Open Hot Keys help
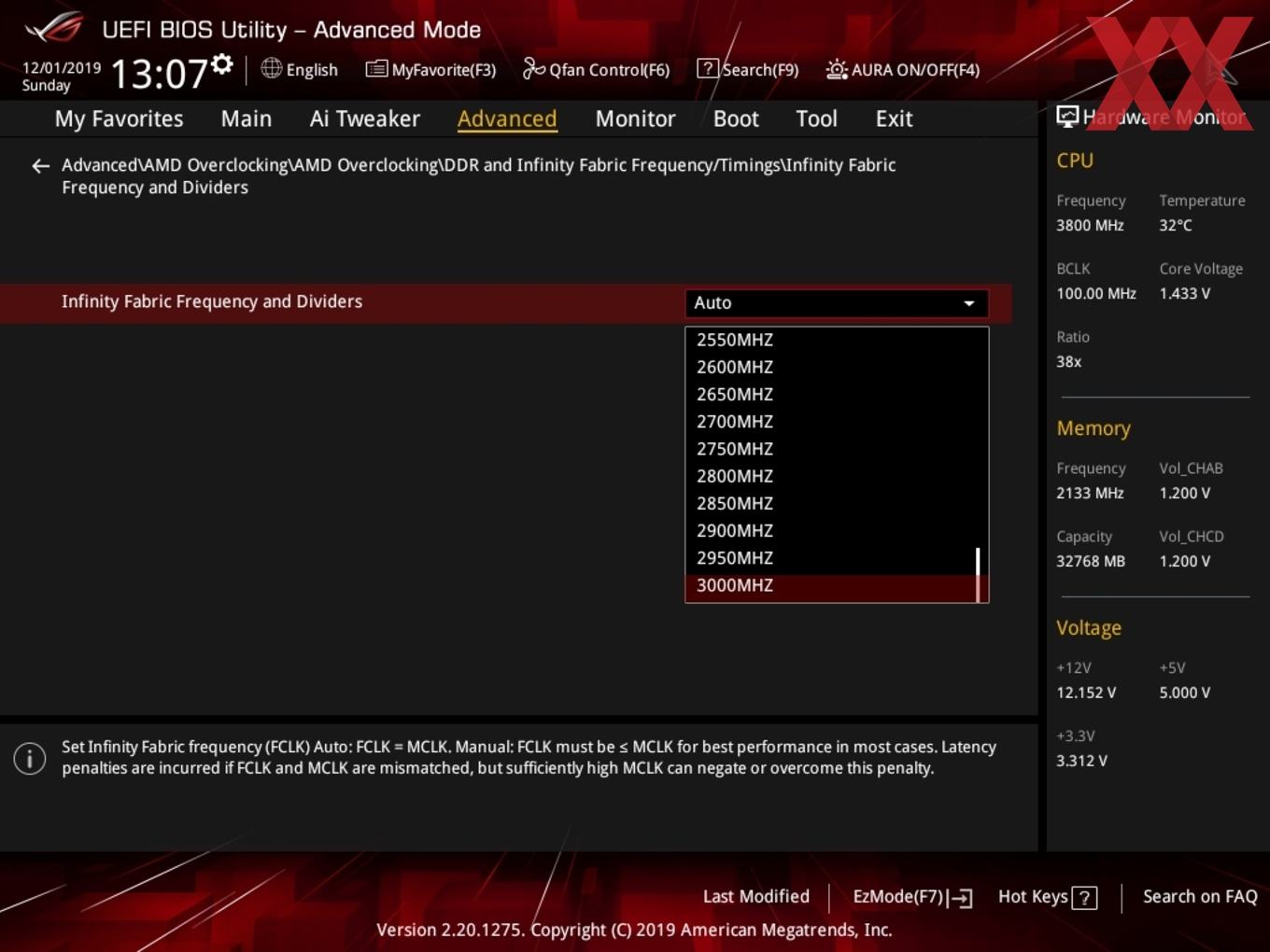The width and height of the screenshot is (1270, 952). [1048, 897]
